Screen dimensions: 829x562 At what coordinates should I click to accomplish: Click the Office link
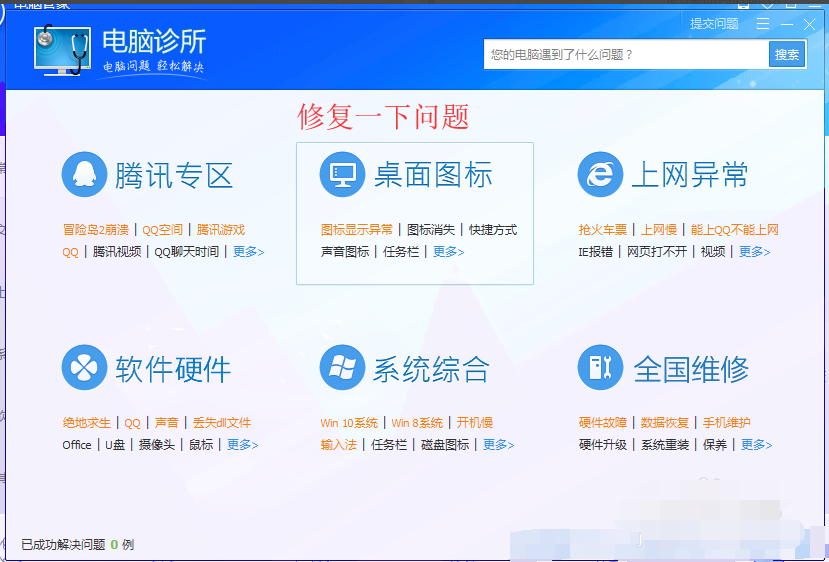click(77, 445)
